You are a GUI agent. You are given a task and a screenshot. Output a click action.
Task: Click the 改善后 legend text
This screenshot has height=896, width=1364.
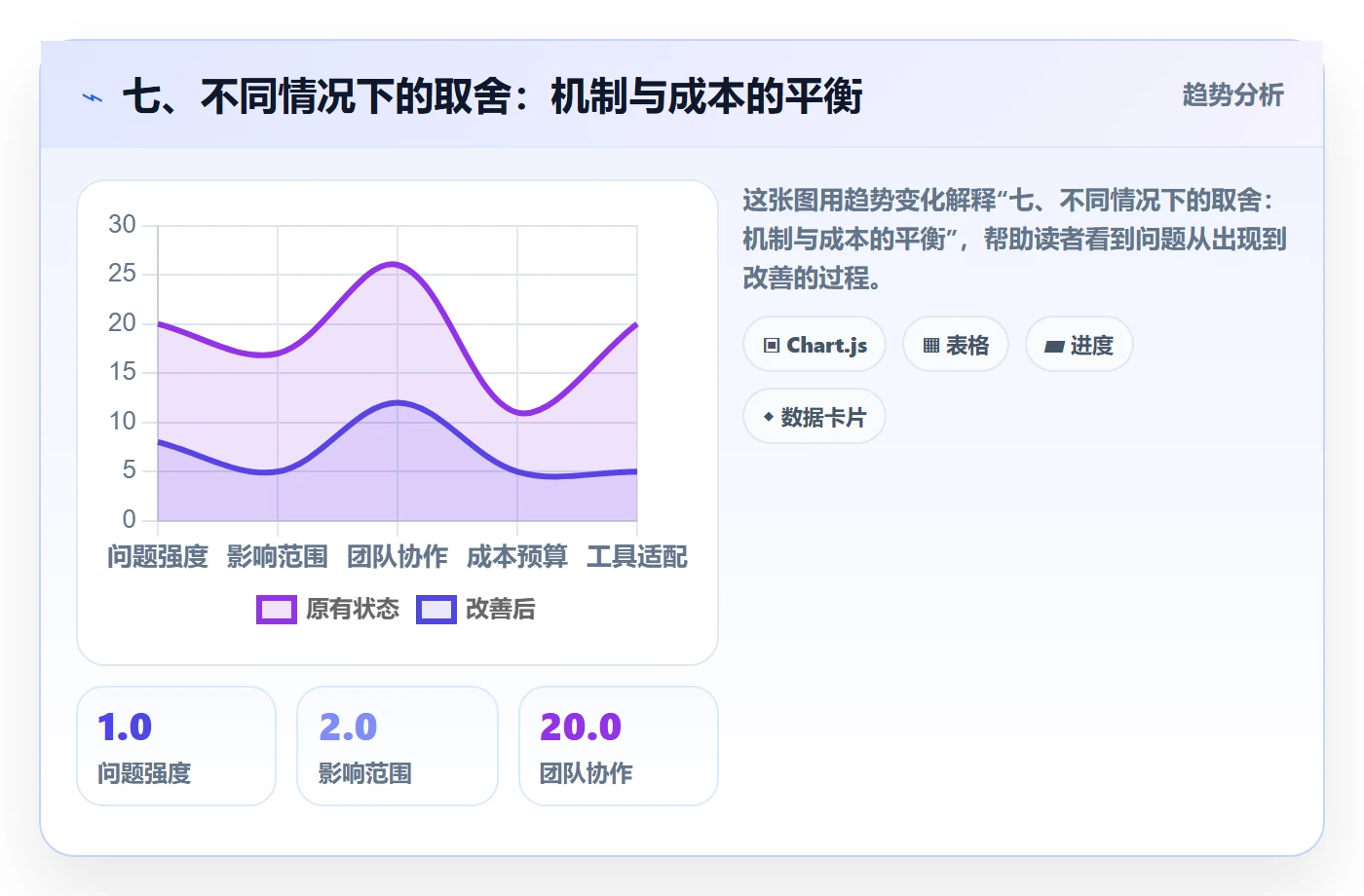point(501,610)
